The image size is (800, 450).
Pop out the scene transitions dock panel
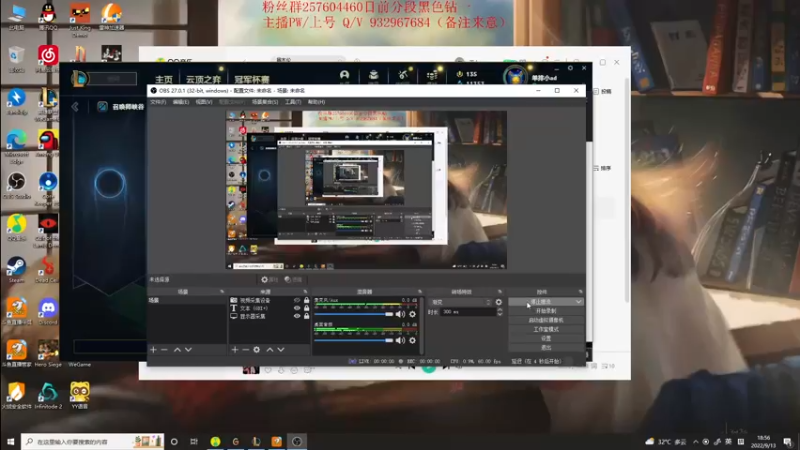pos(500,292)
